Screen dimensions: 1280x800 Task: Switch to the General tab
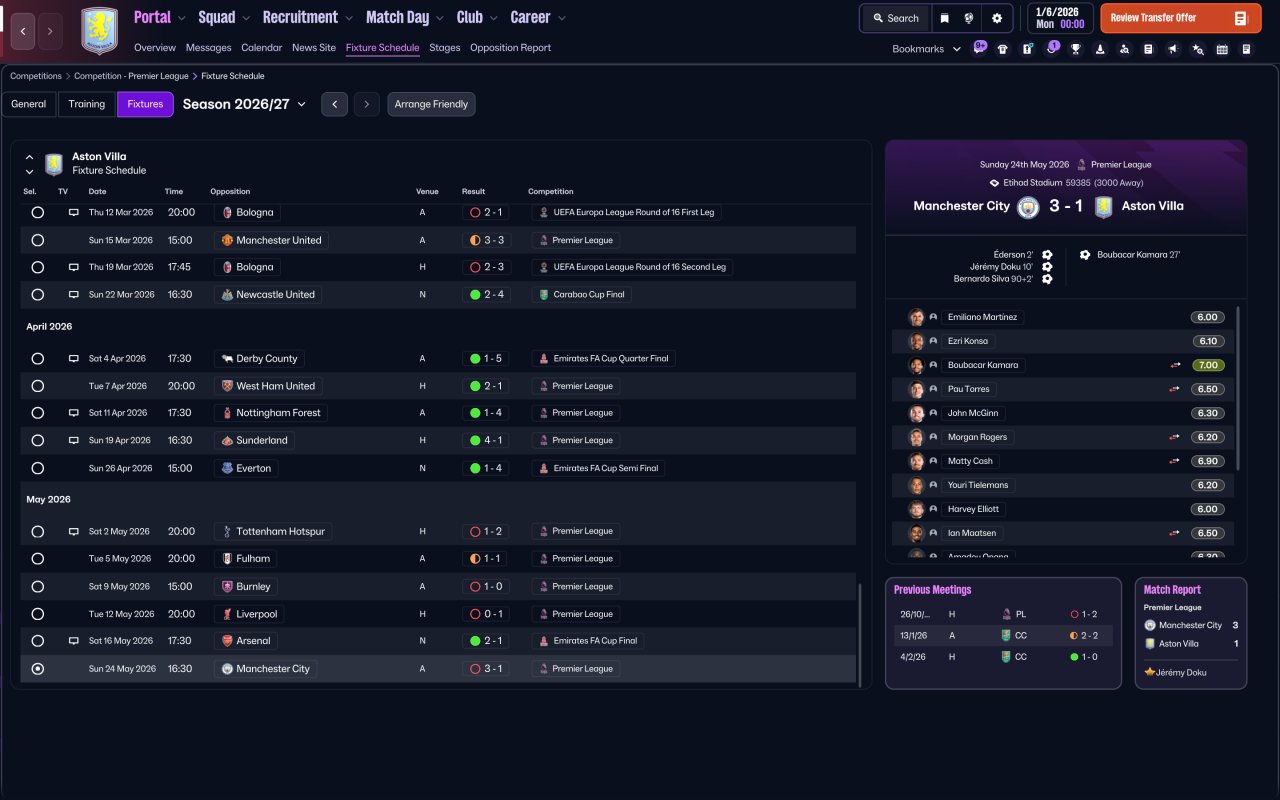tap(29, 104)
